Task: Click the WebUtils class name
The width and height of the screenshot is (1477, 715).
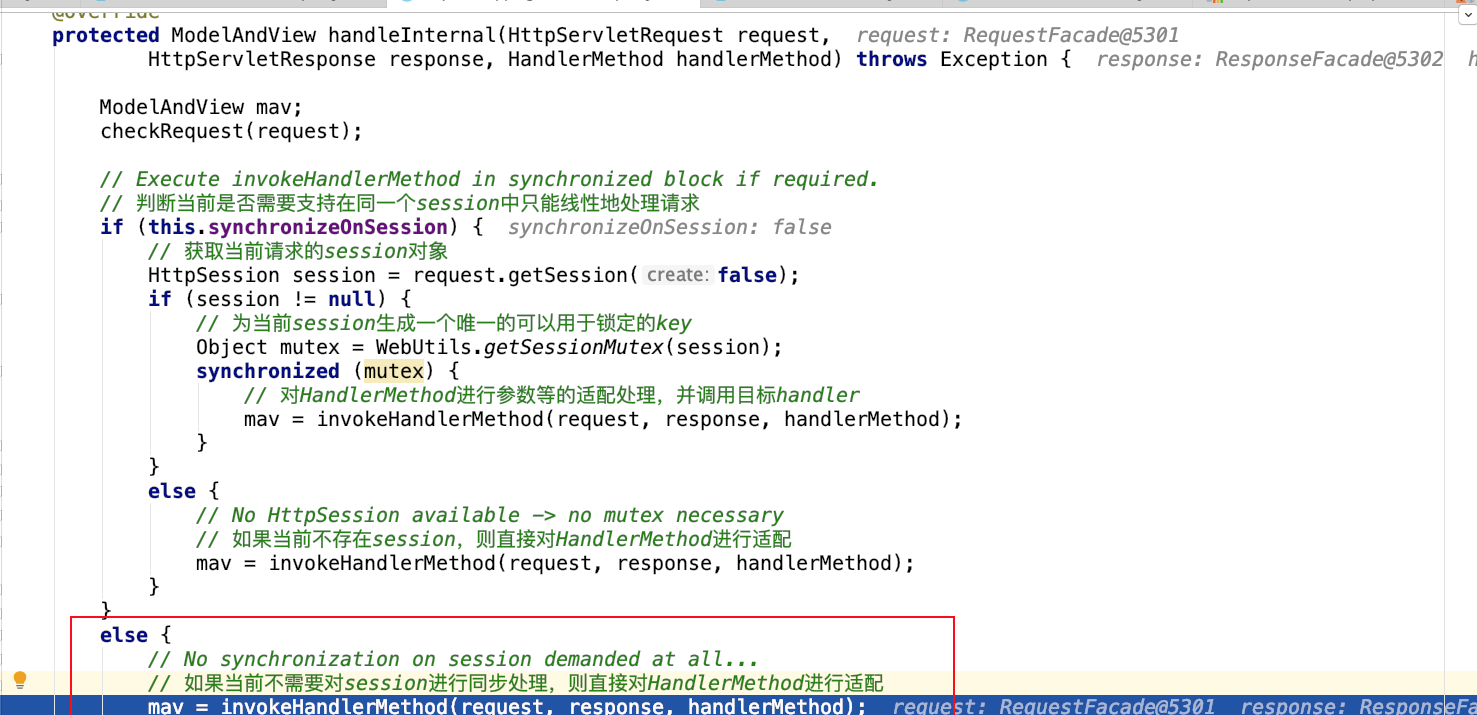Action: [x=424, y=347]
